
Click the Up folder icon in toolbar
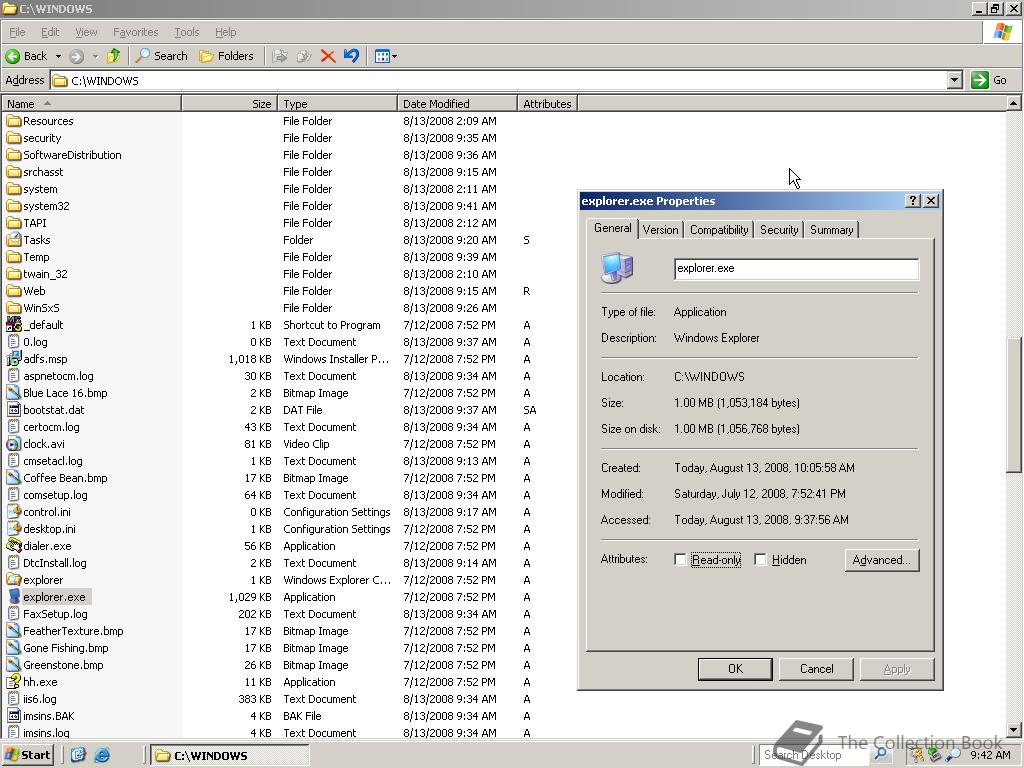pyautogui.click(x=114, y=56)
